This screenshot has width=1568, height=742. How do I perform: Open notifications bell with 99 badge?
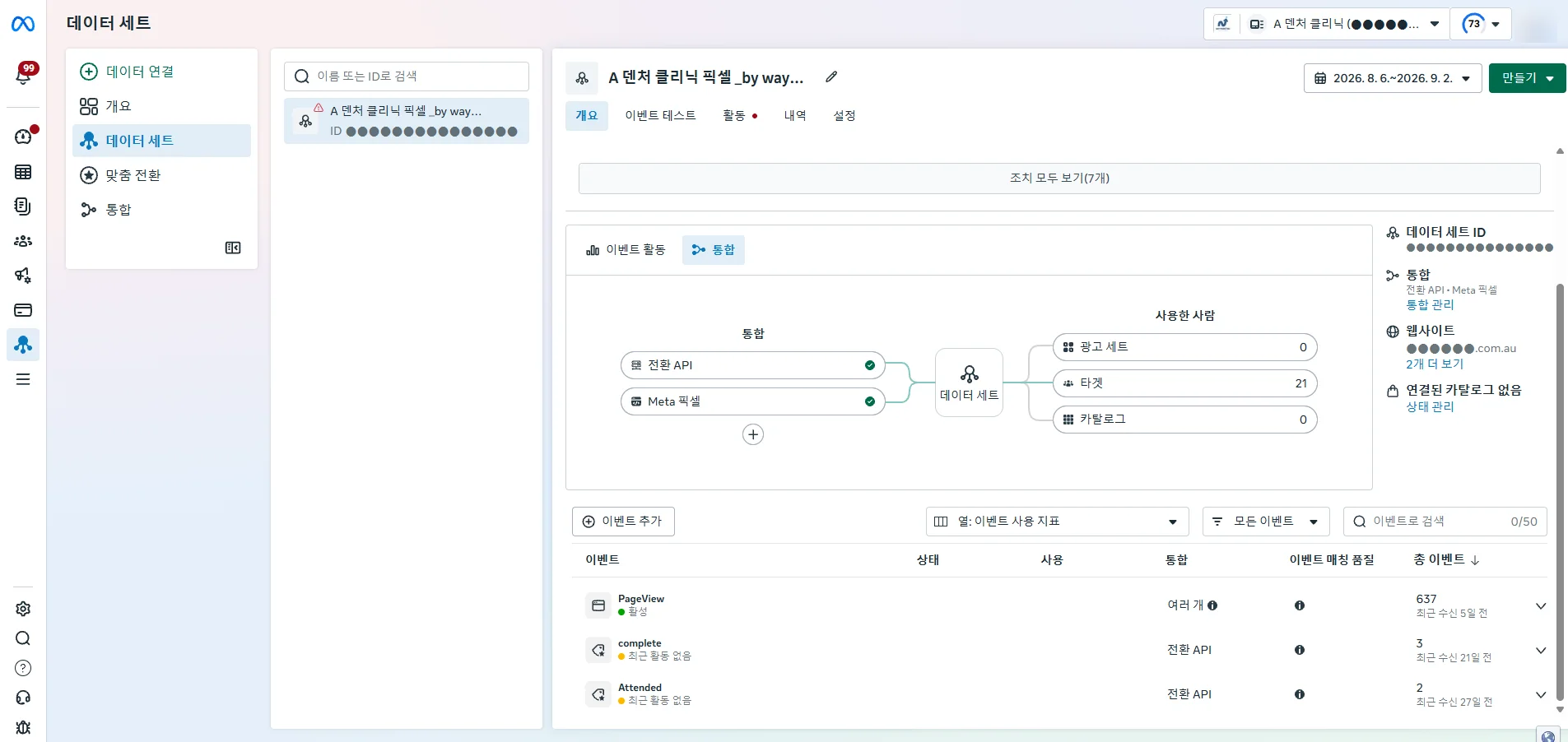click(24, 75)
